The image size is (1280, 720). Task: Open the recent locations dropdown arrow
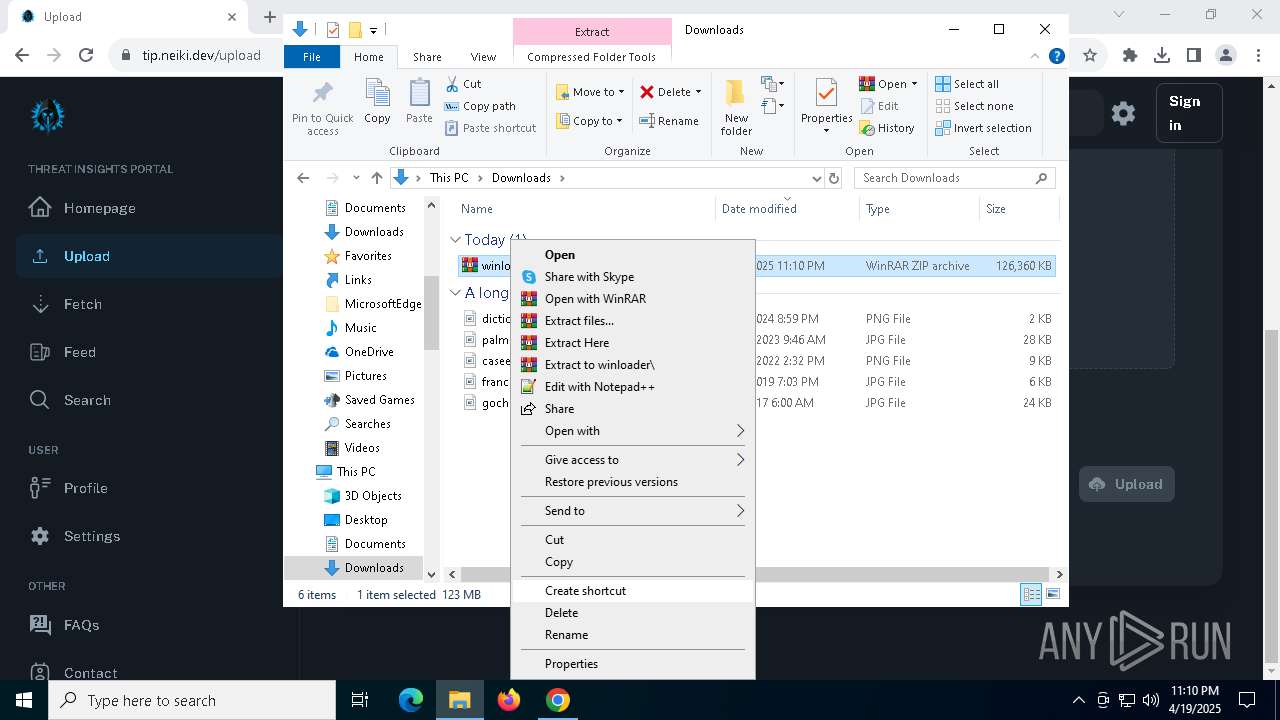[x=356, y=178]
